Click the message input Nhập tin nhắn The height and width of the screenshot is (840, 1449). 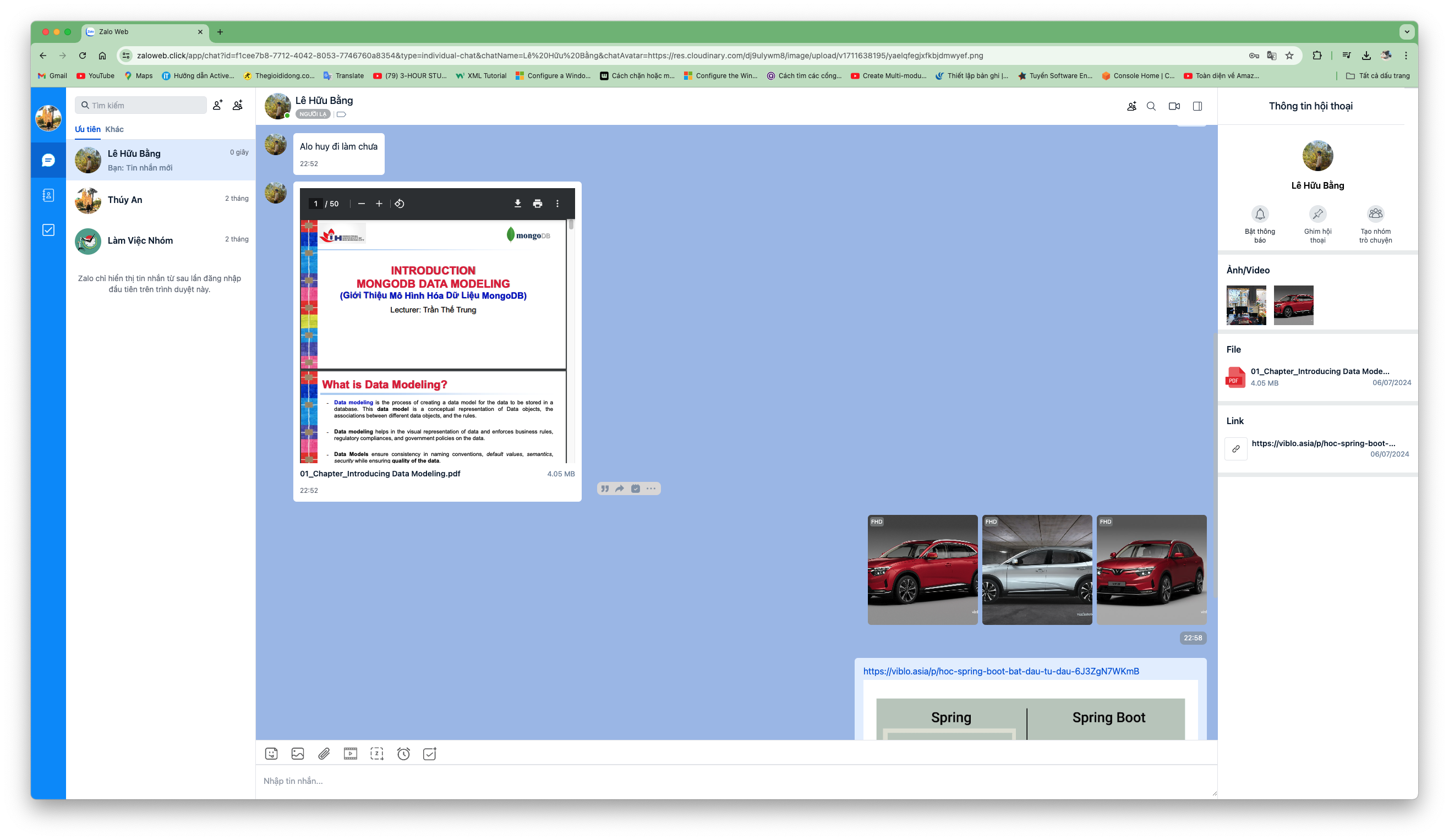[736, 781]
